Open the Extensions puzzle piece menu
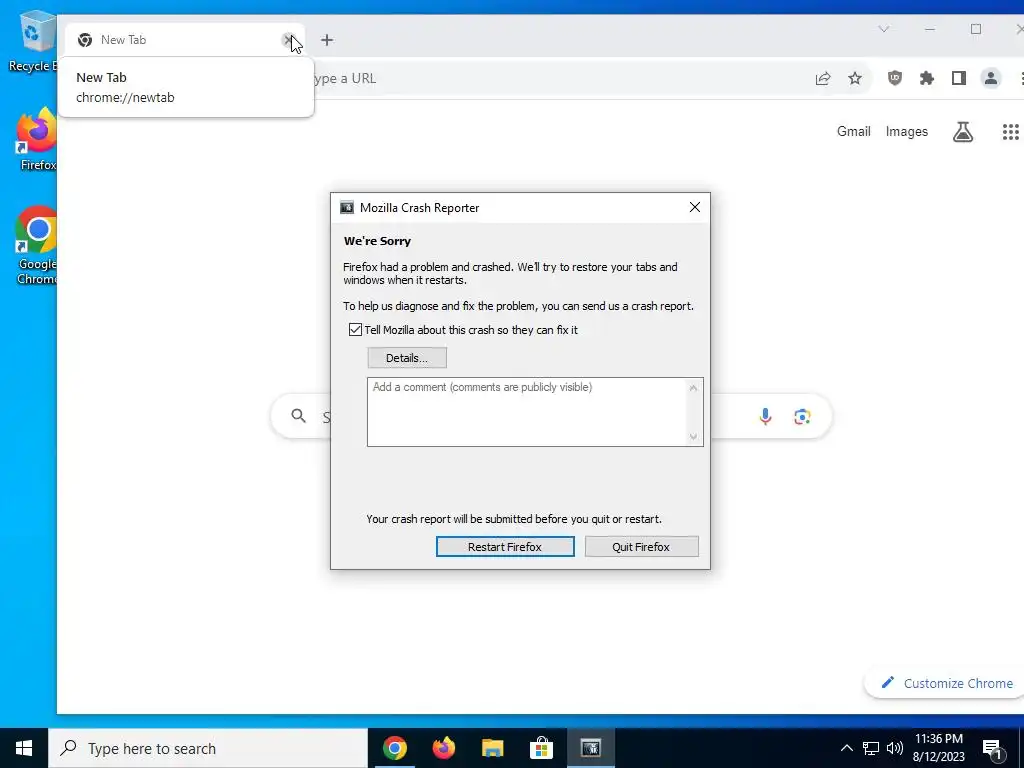The image size is (1024, 768). [x=927, y=78]
